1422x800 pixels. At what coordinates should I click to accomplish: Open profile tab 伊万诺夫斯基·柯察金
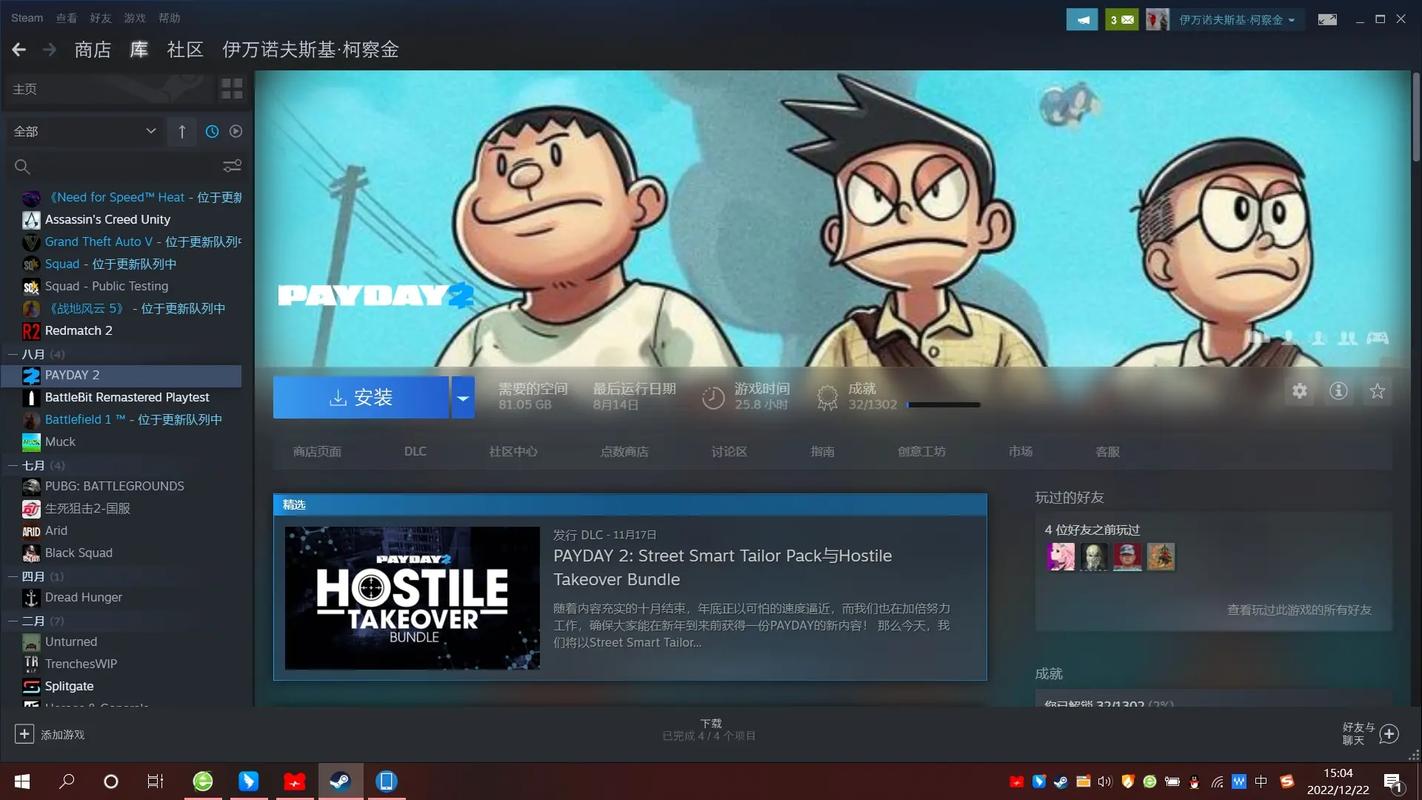[x=310, y=49]
